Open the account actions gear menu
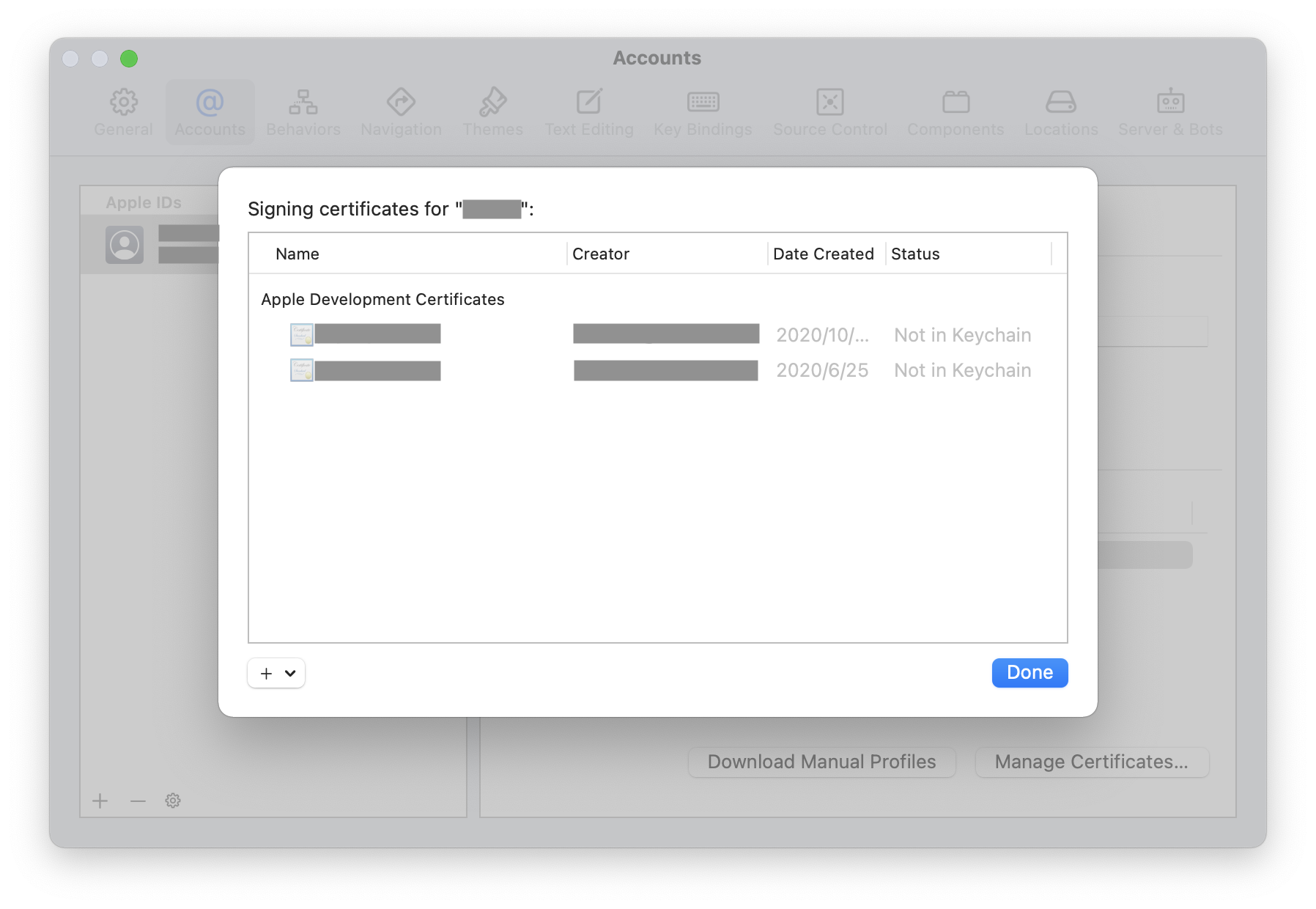 click(173, 801)
